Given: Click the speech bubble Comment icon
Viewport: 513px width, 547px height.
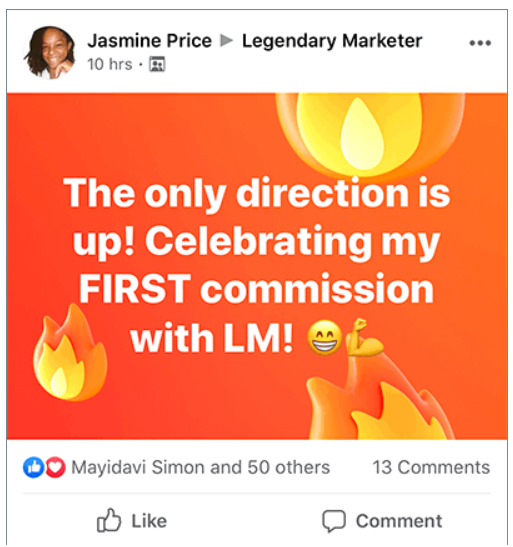Looking at the screenshot, I should 334,521.
